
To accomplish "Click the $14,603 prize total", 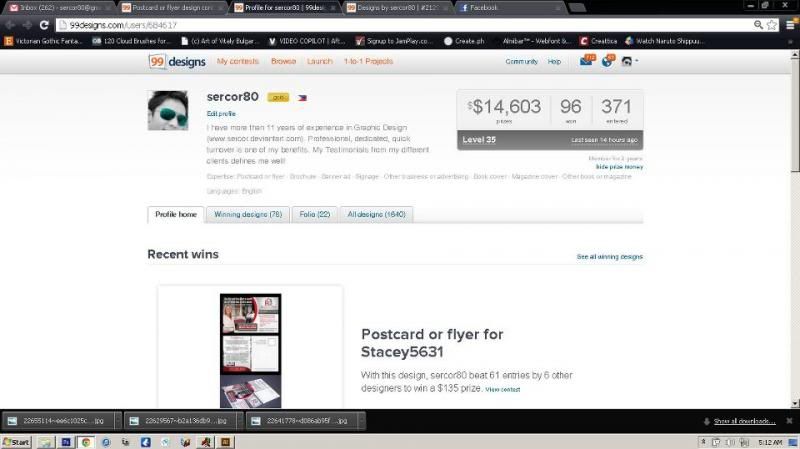I will (504, 107).
